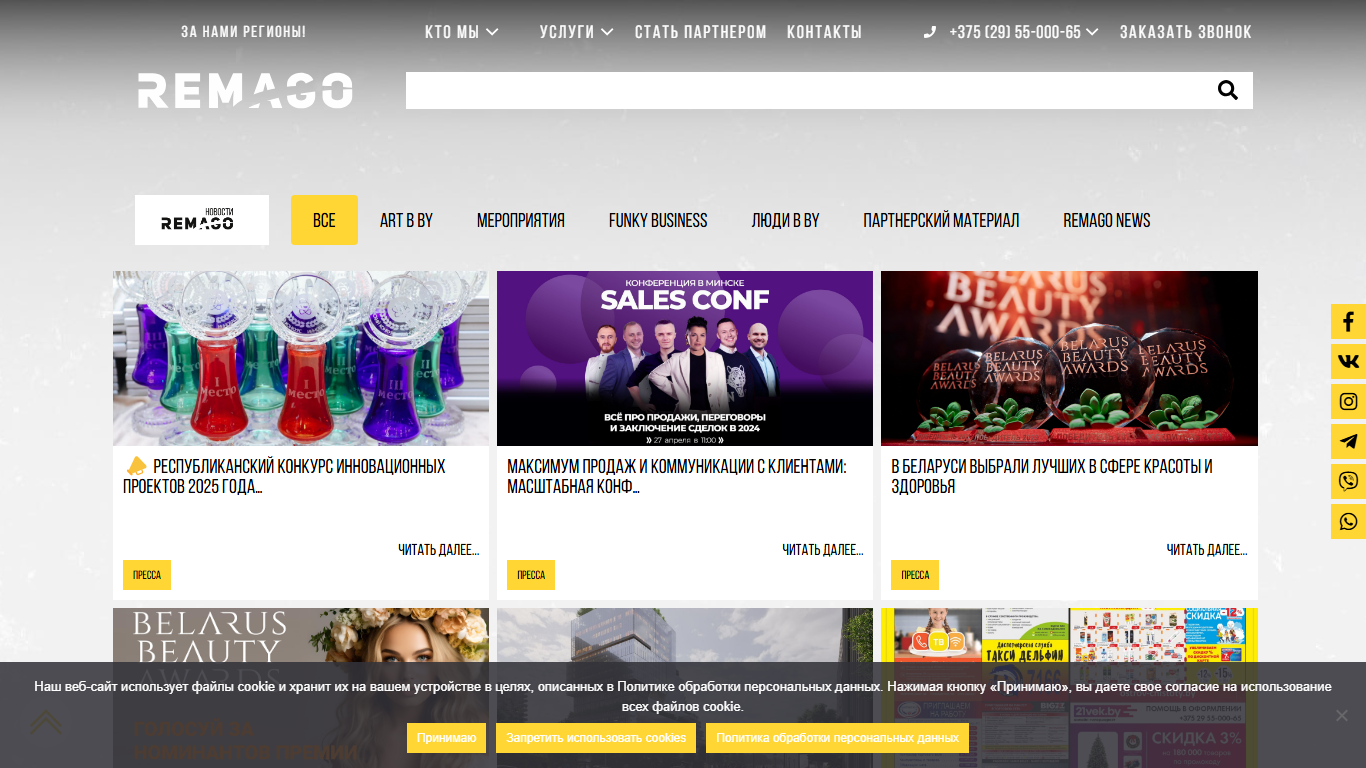
Task: Select the ЛЮДИ В BY tab
Action: pos(785,220)
